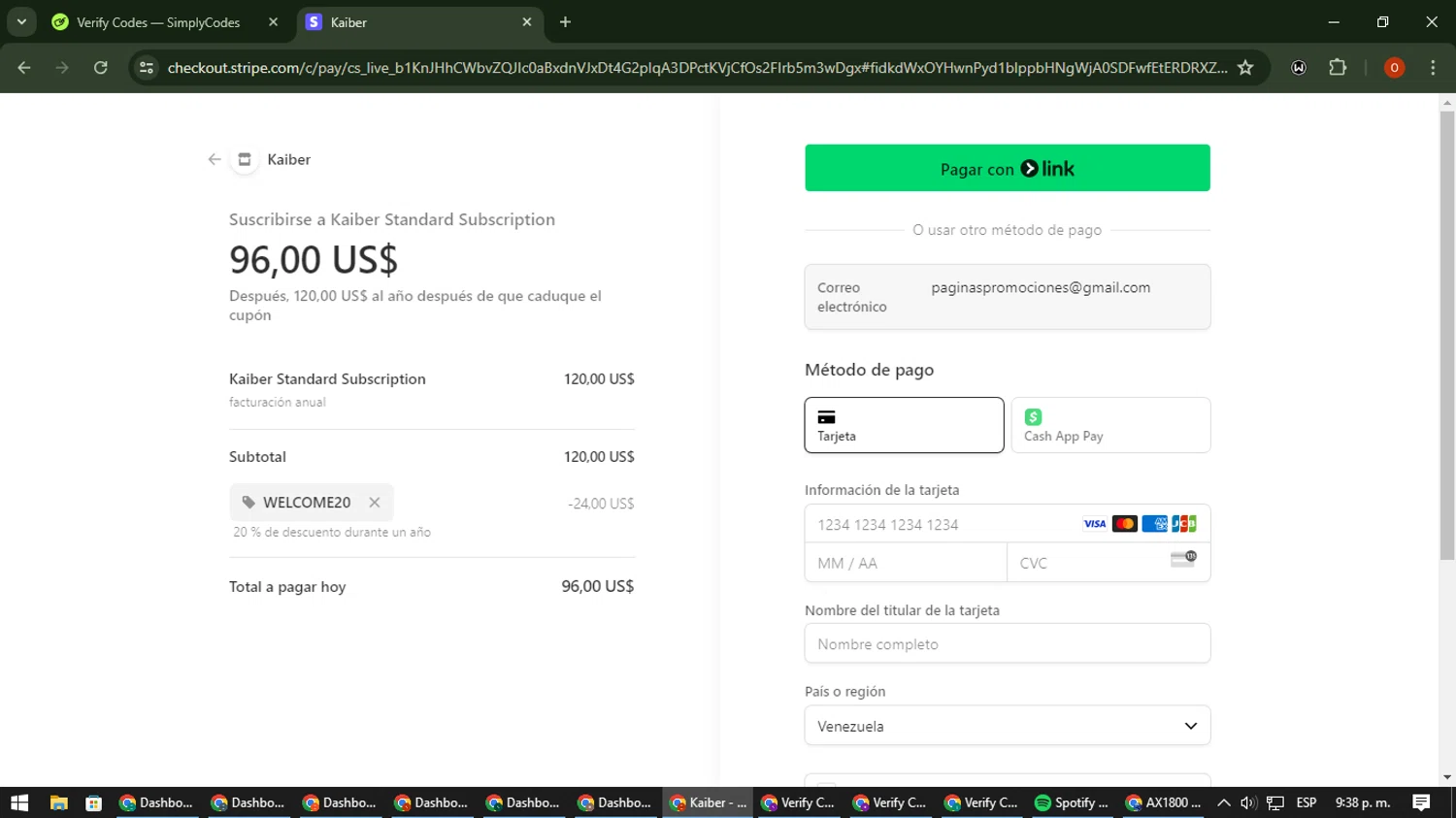Click '20 % de descuento durante un año' text

332,532
